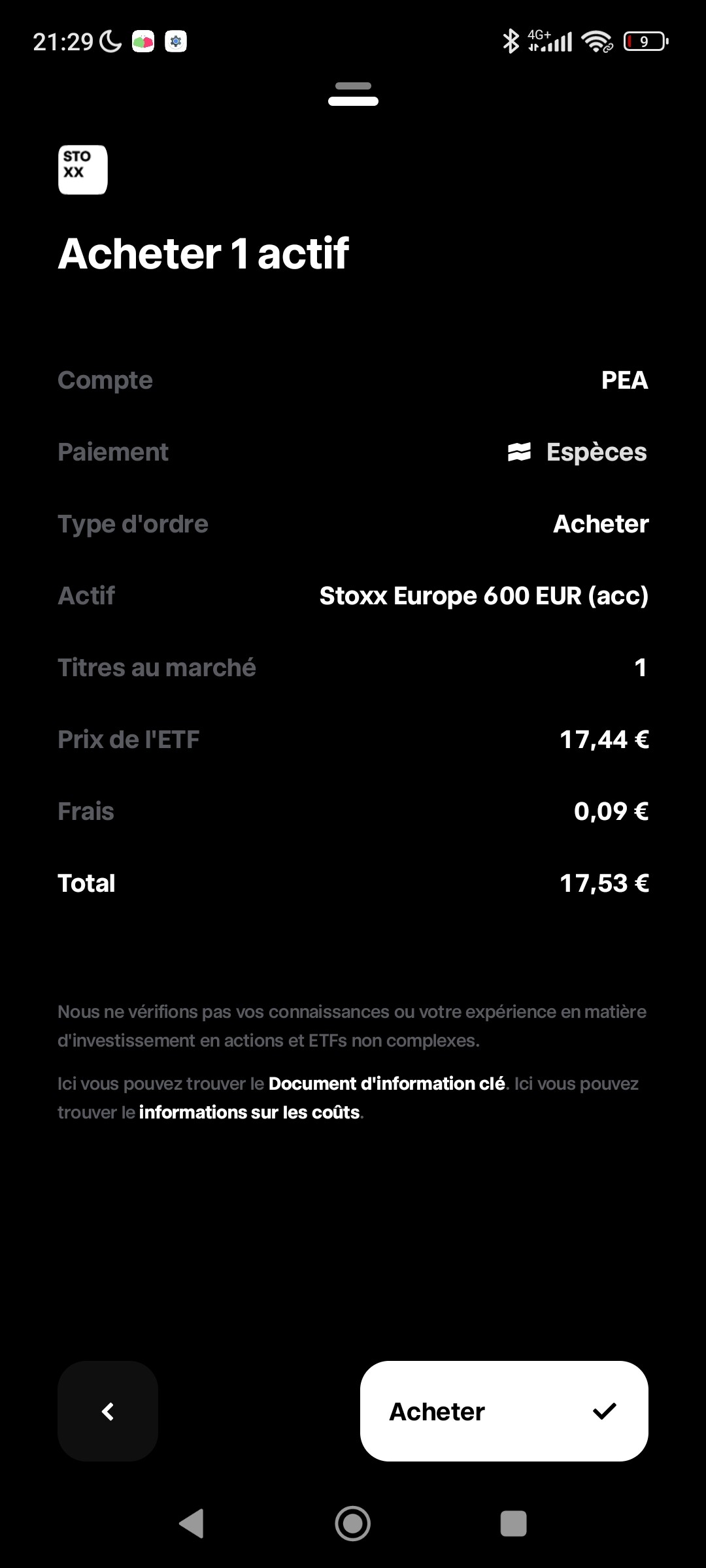706x1568 pixels.
Task: Tap the checkmark on the Acheter button
Action: 604,1411
